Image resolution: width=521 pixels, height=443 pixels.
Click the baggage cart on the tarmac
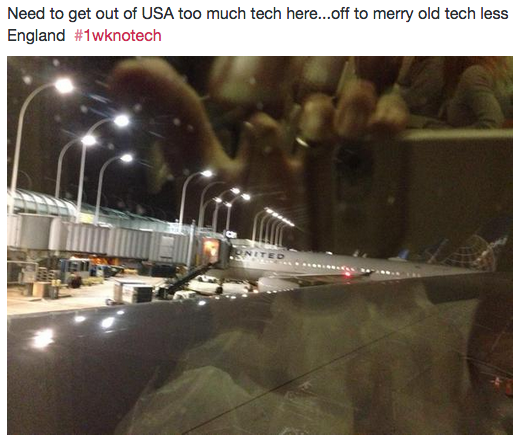pyautogui.click(x=133, y=293)
